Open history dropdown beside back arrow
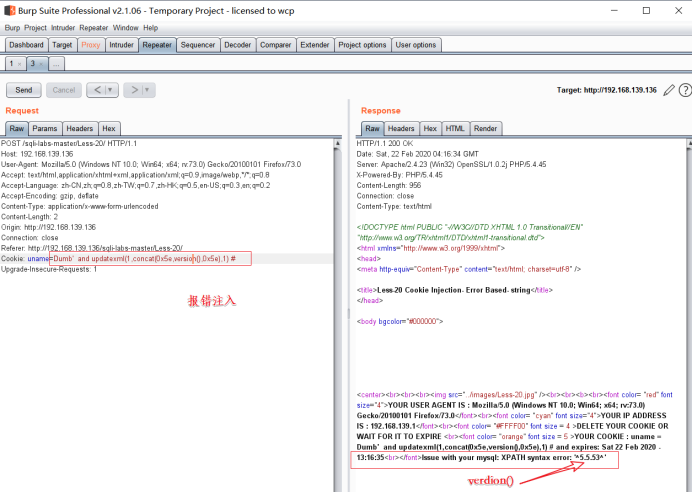This screenshot has width=692, height=493. coord(110,90)
